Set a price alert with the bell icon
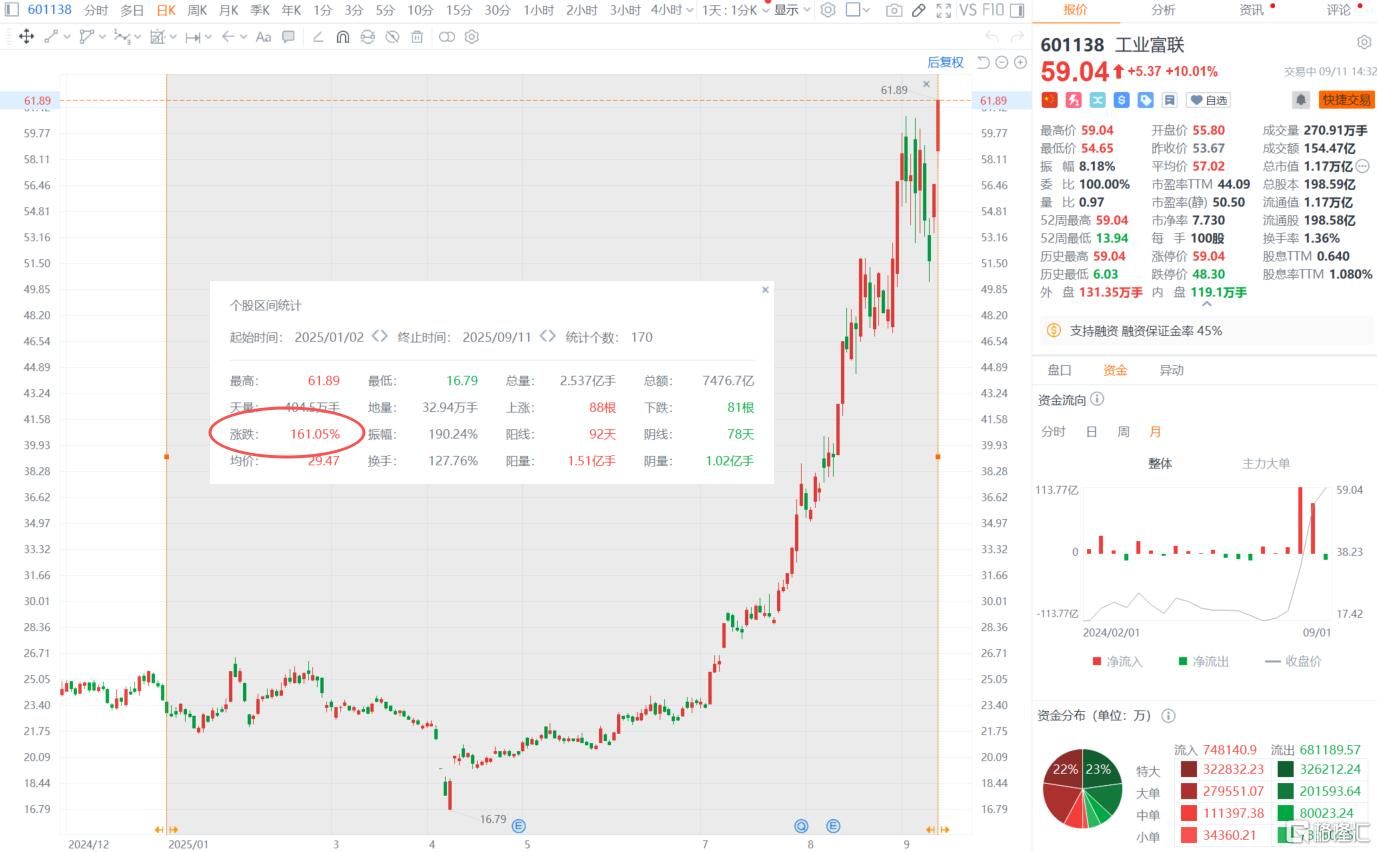This screenshot has width=1377, height=852. coord(1300,100)
